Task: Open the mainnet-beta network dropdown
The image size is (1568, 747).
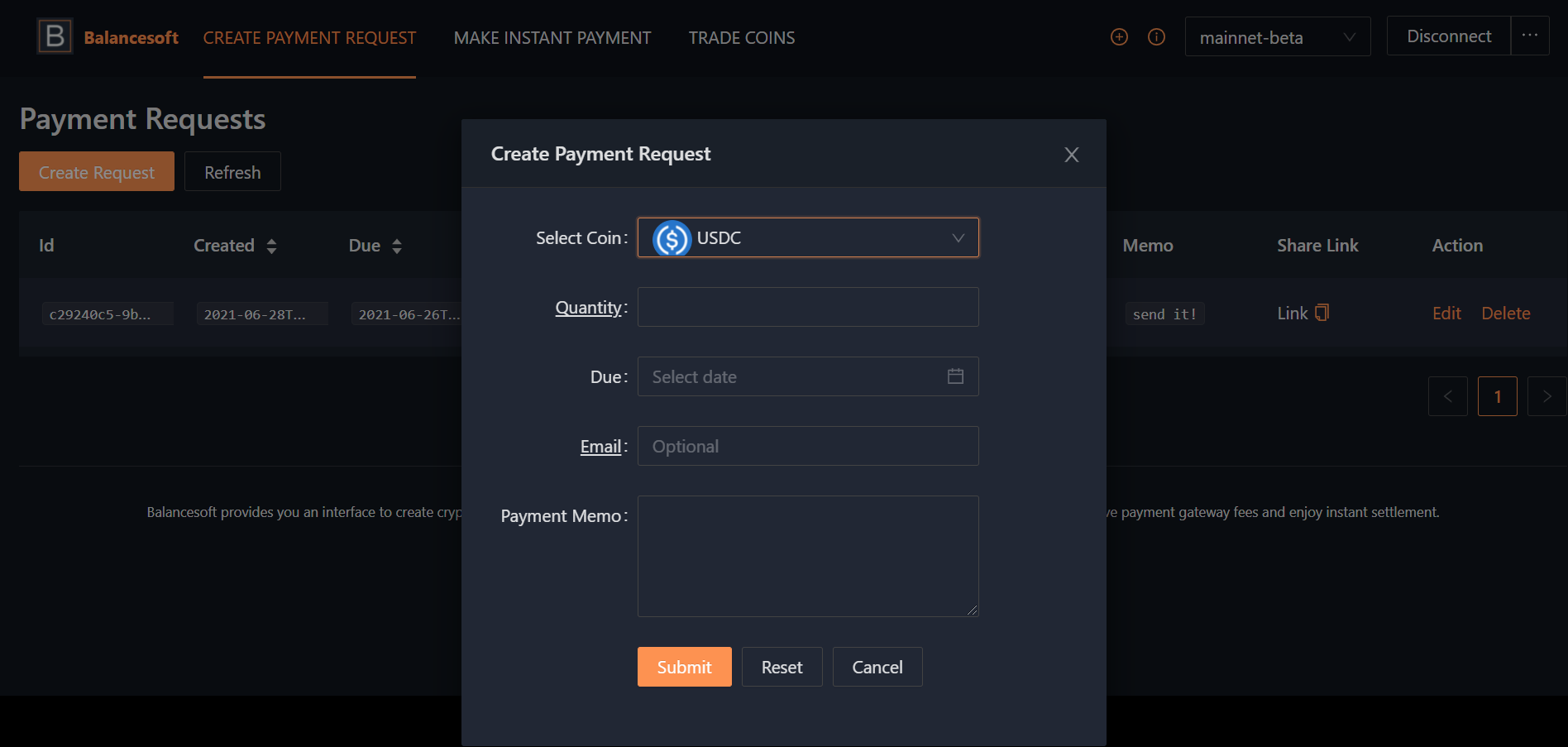Action: click(1278, 37)
